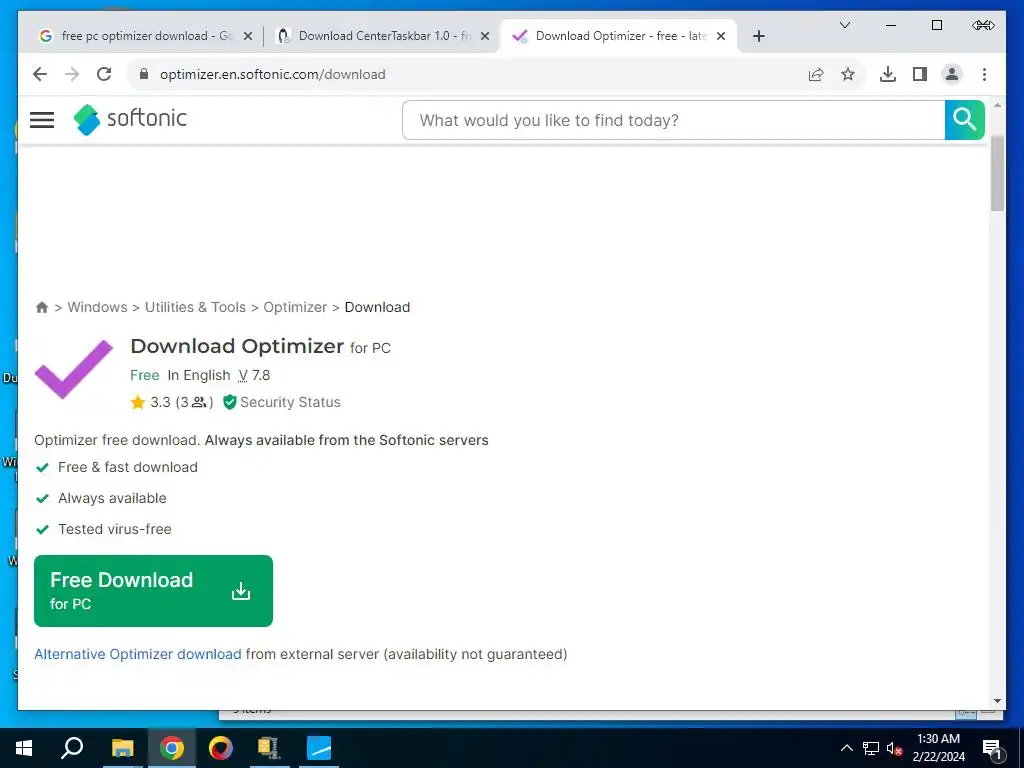The image size is (1024, 768).
Task: Go to Windows breadcrumb
Action: [97, 308]
